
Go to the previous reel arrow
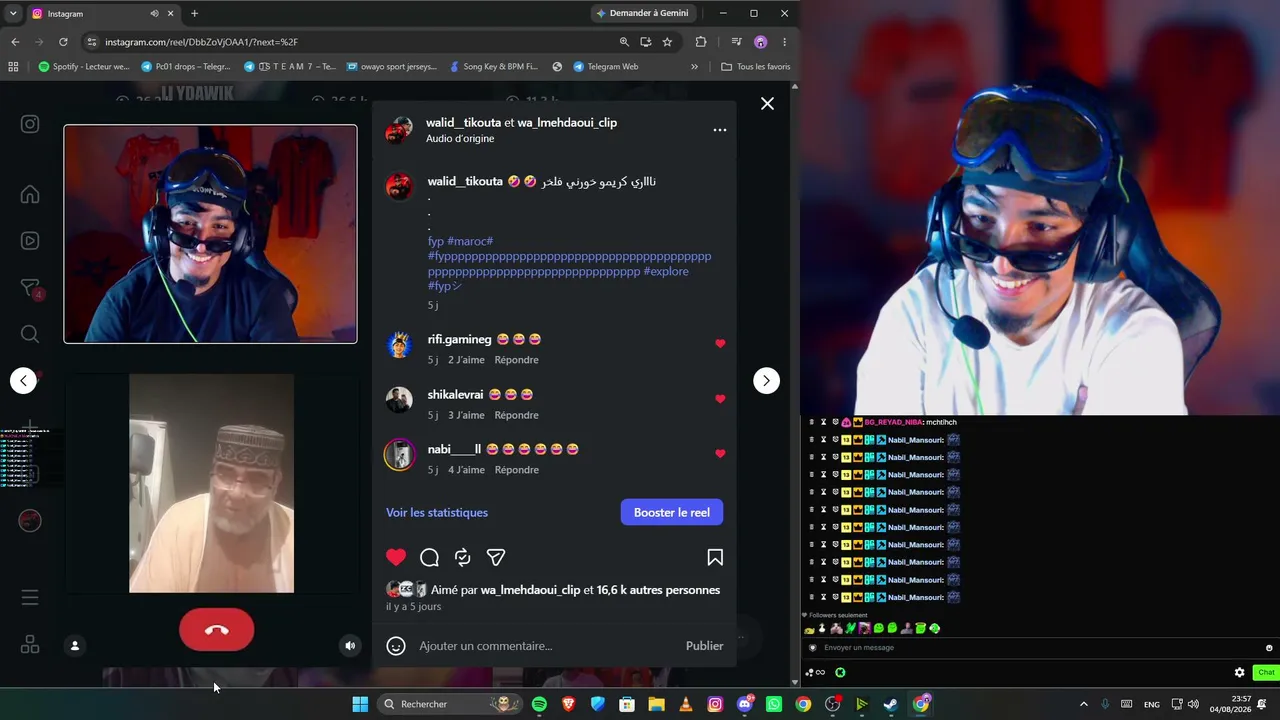point(23,380)
